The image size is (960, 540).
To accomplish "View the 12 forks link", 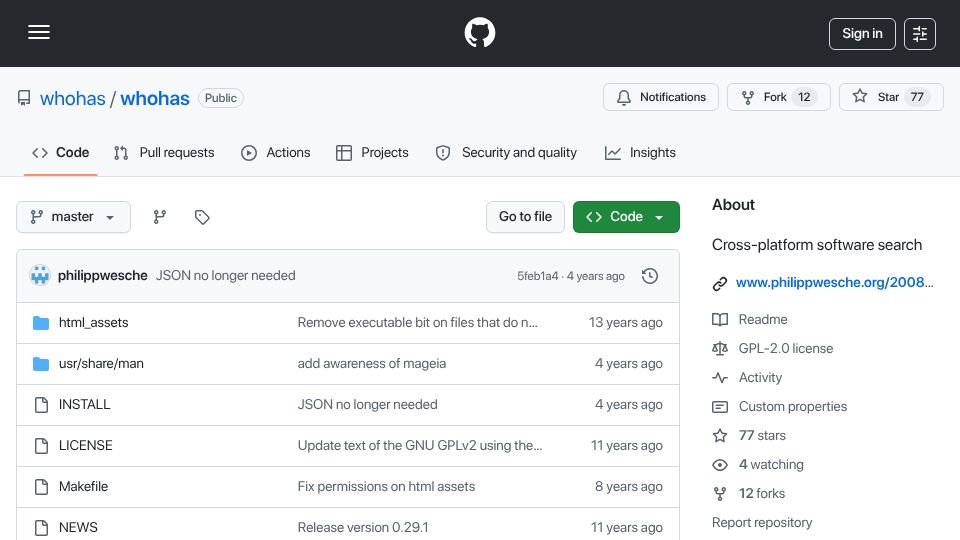I will click(x=762, y=493).
